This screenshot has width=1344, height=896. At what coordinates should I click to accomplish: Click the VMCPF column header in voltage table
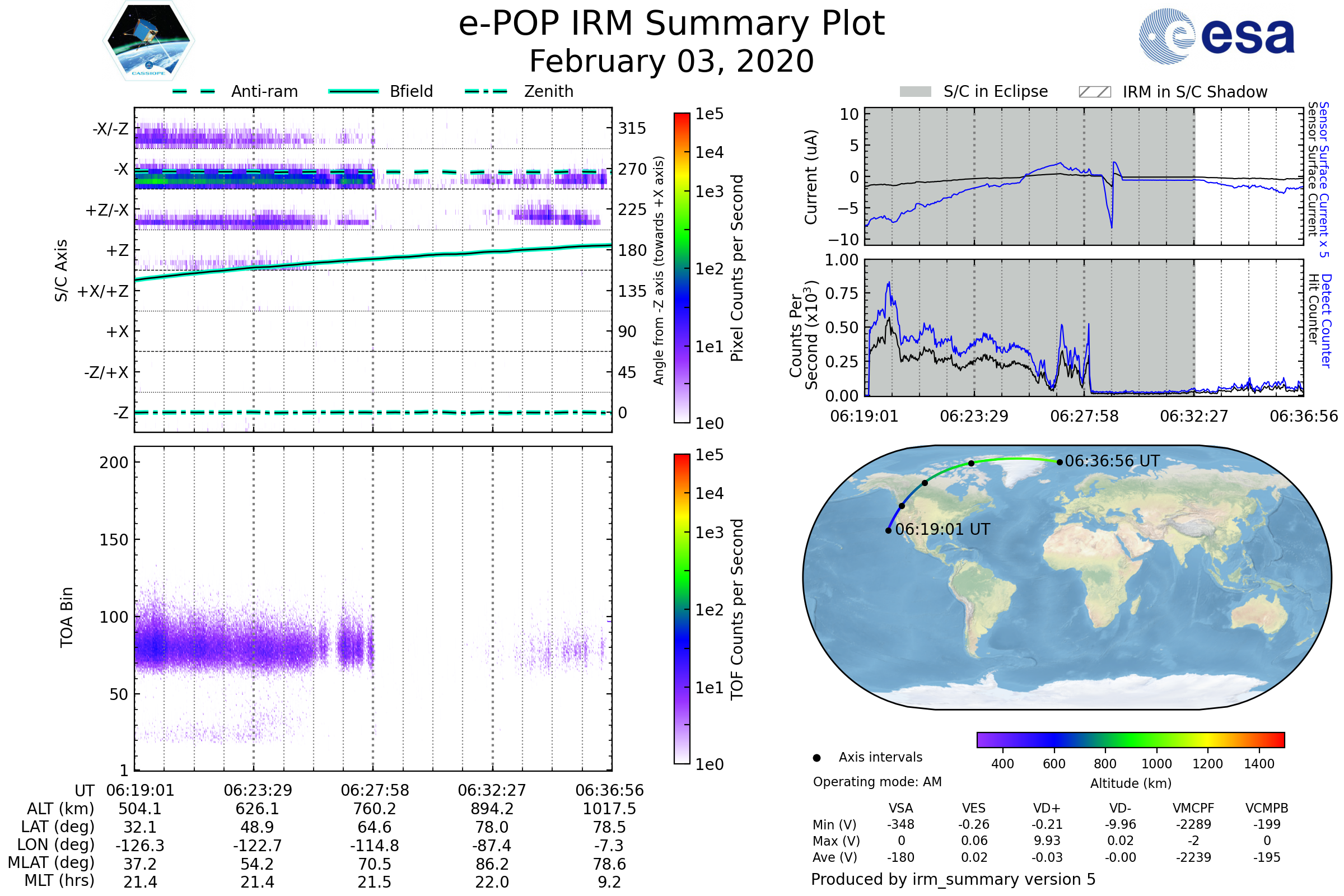(1193, 808)
